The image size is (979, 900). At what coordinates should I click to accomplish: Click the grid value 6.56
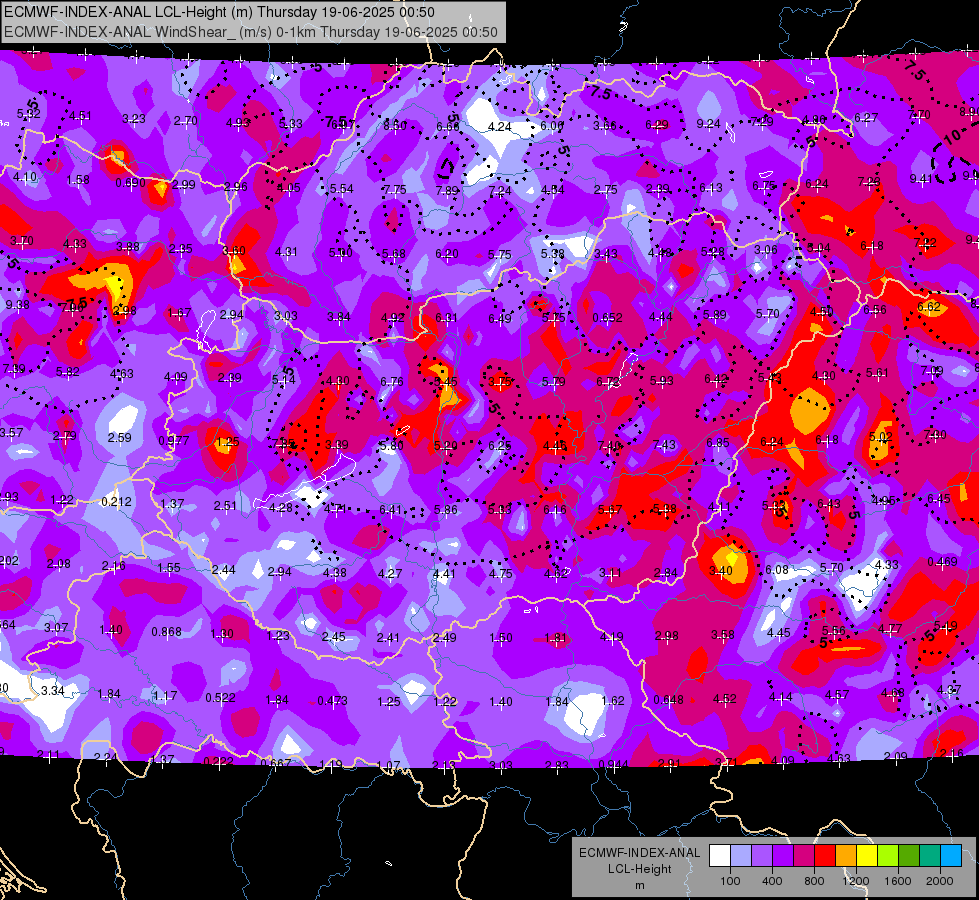click(x=875, y=309)
